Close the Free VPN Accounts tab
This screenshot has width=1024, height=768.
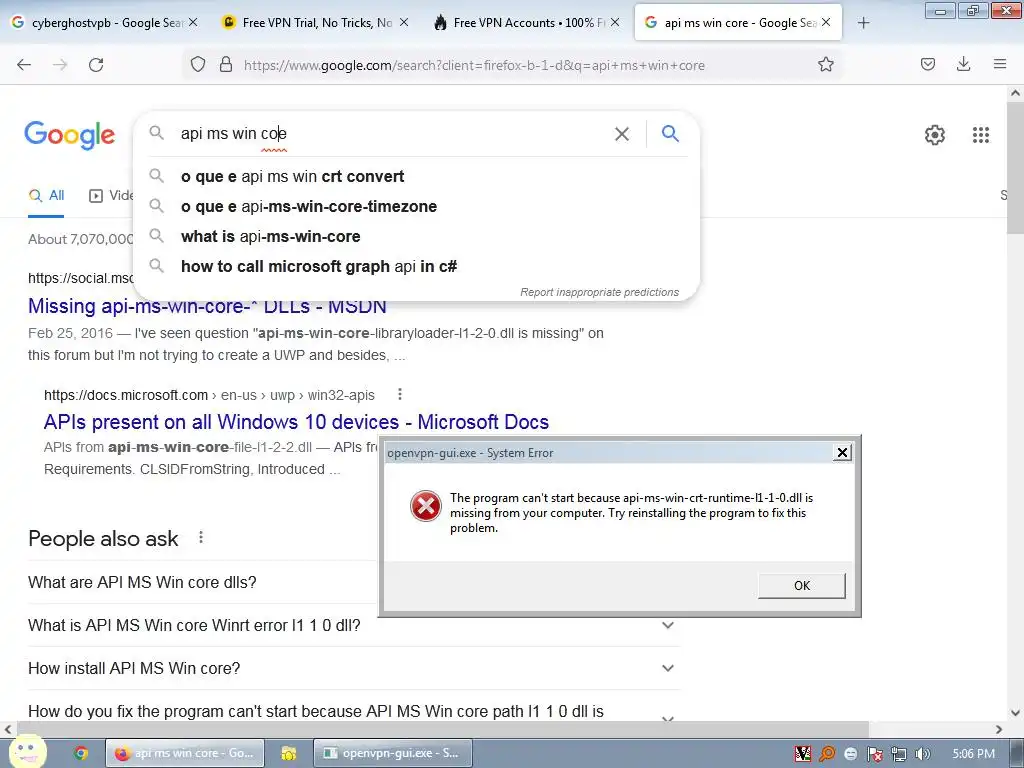click(x=615, y=23)
